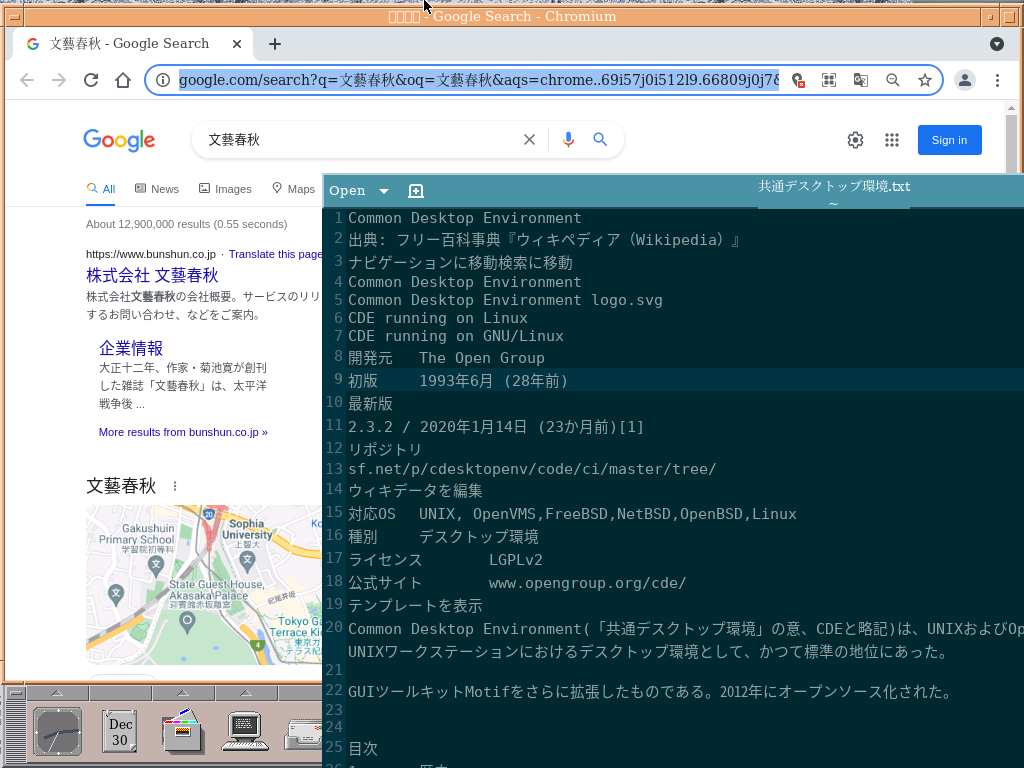Expand the subpanel arrow above file manager
The image size is (1024, 768).
pos(183,692)
